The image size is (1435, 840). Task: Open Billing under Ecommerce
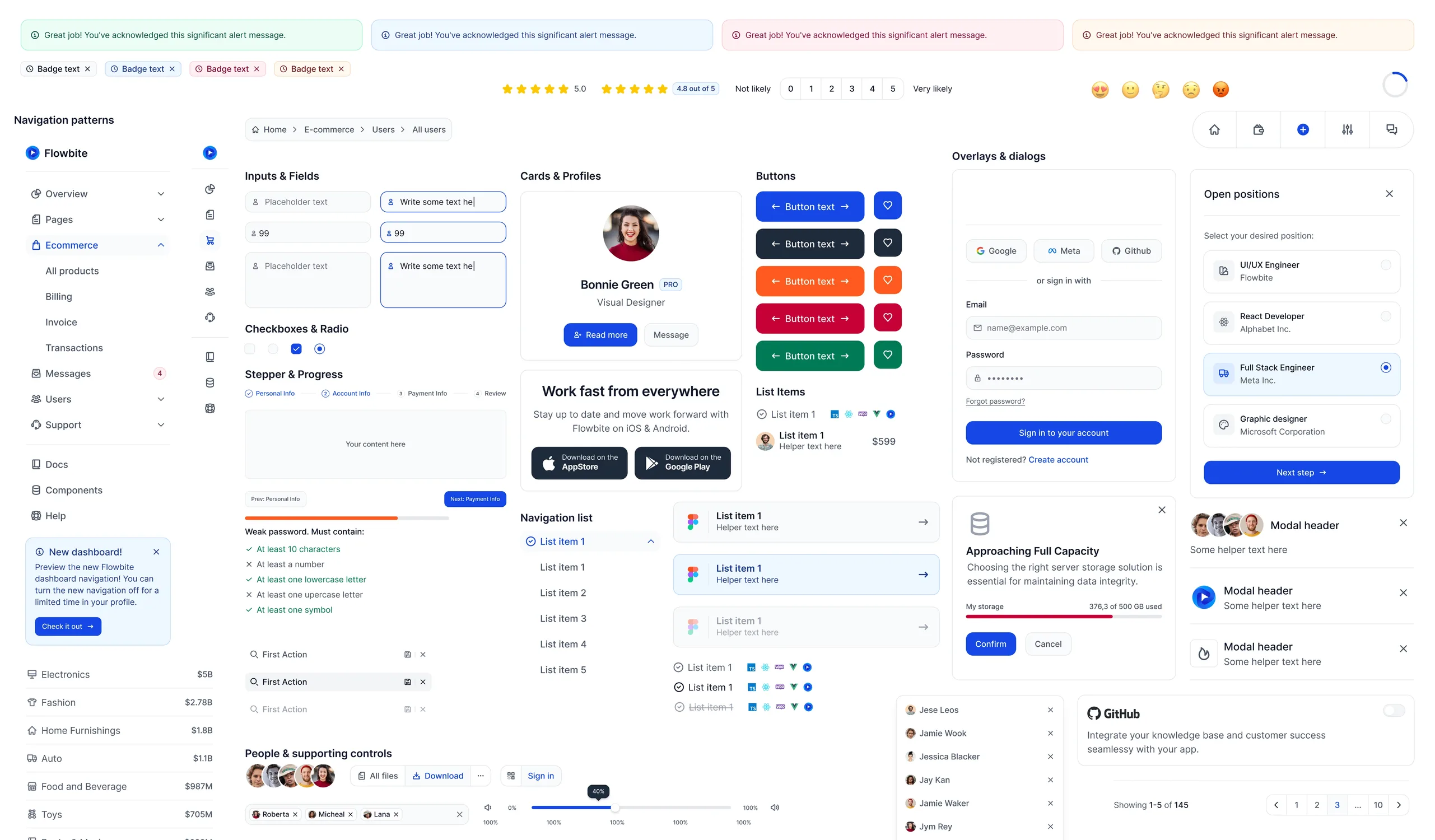pos(59,296)
